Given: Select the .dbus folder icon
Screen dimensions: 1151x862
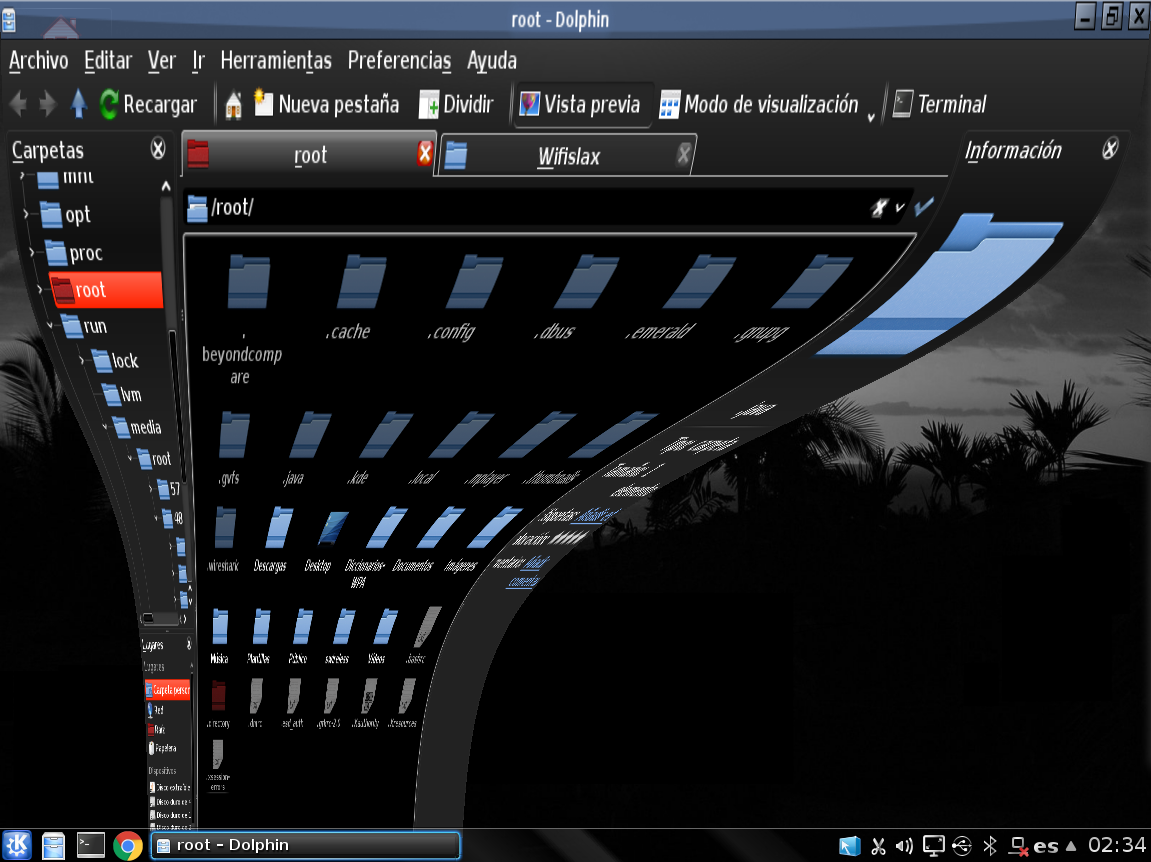Looking at the screenshot, I should tap(586, 281).
